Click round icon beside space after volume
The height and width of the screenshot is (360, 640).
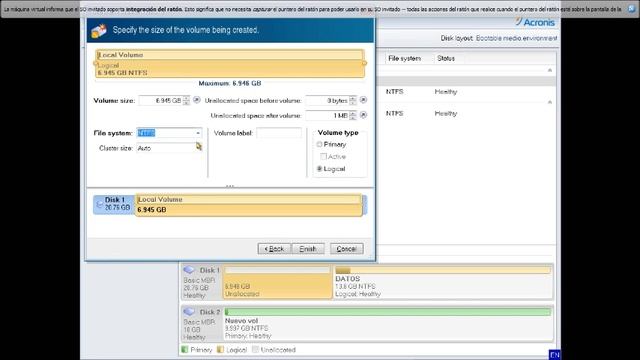pos(363,115)
